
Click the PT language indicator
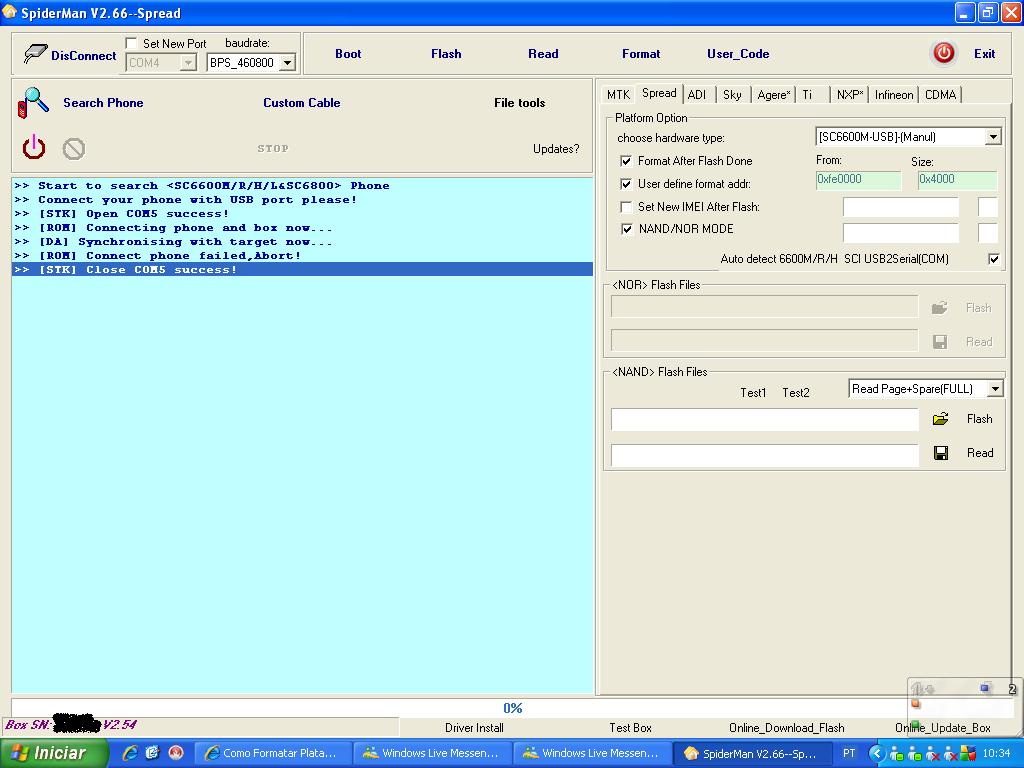pyautogui.click(x=848, y=753)
